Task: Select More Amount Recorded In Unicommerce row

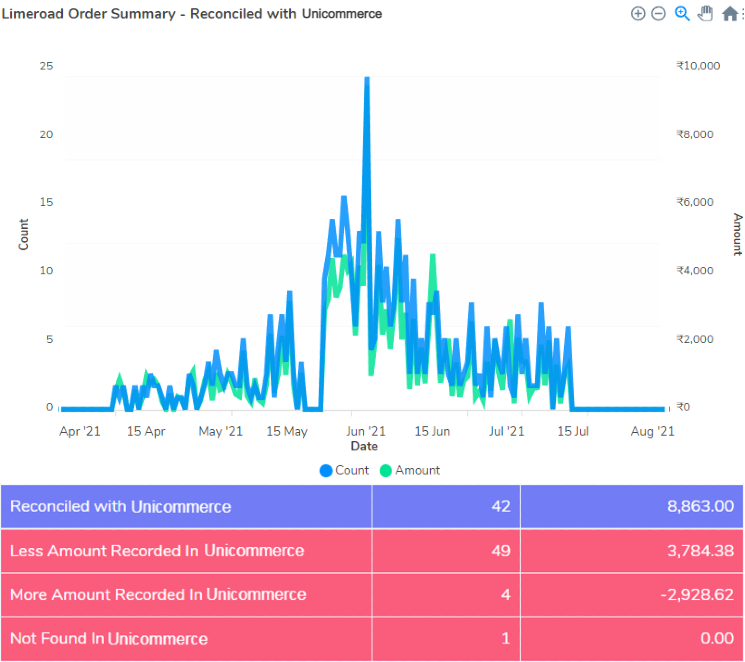Action: click(x=372, y=595)
